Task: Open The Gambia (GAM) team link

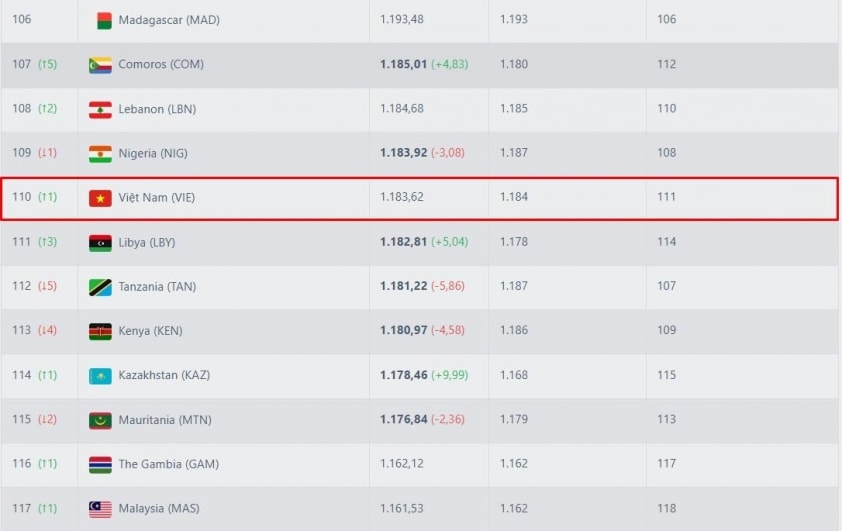Action: (x=168, y=464)
